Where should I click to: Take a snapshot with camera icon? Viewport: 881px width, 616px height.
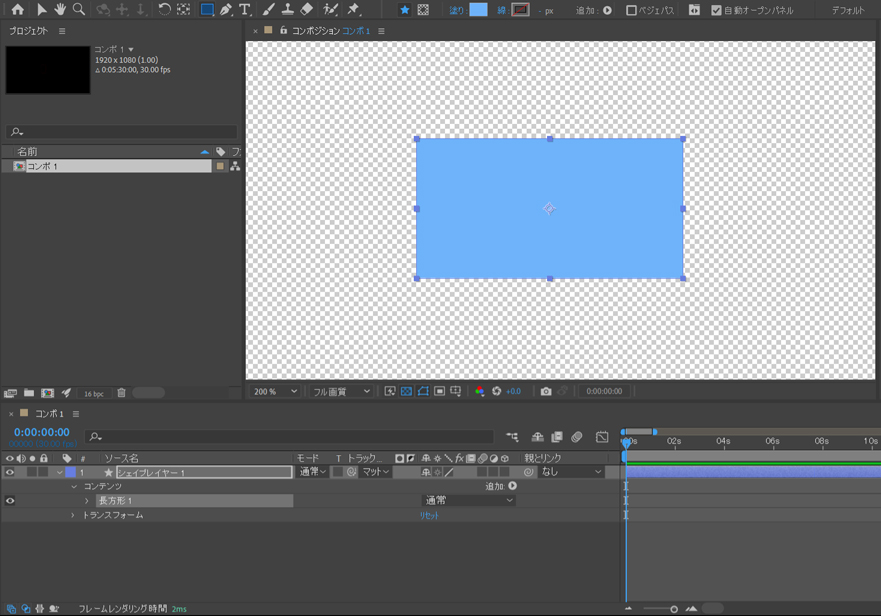546,392
